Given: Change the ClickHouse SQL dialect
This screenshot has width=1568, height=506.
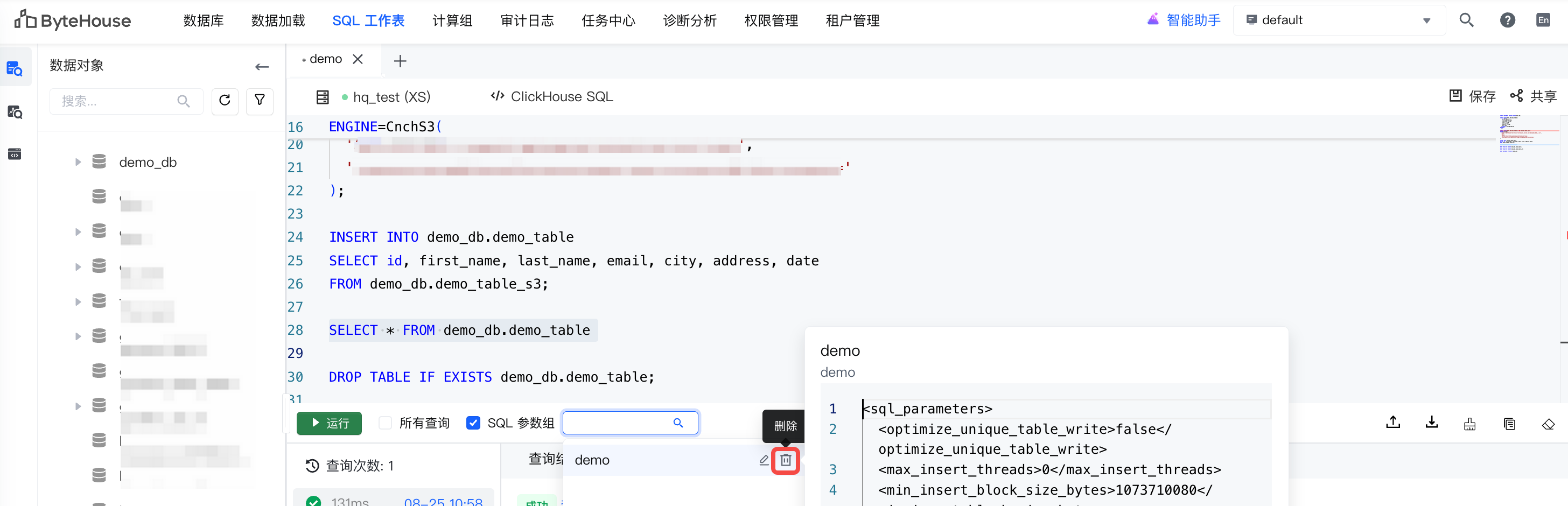Looking at the screenshot, I should coord(552,97).
